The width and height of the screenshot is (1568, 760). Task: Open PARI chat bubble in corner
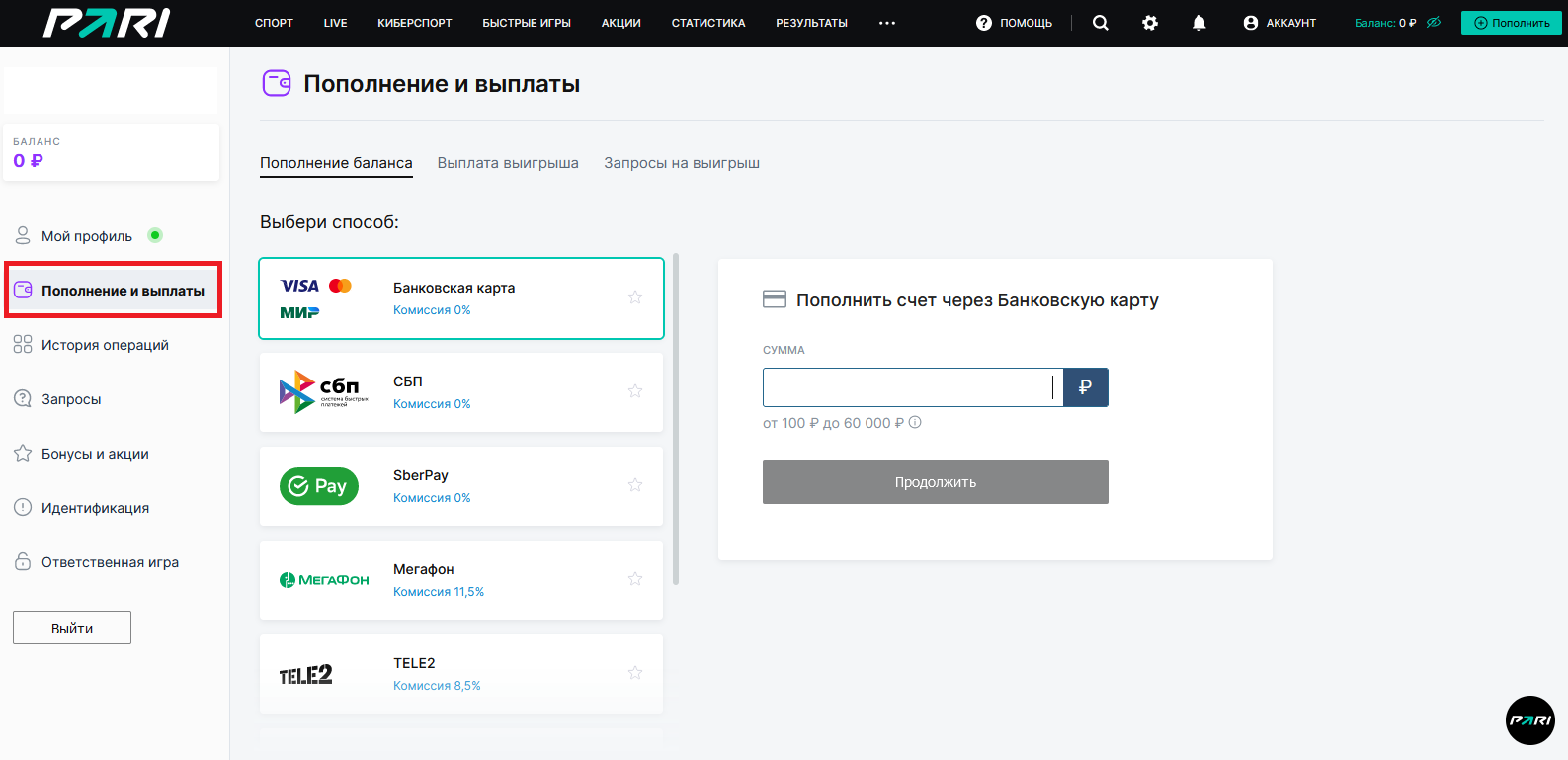(x=1529, y=720)
